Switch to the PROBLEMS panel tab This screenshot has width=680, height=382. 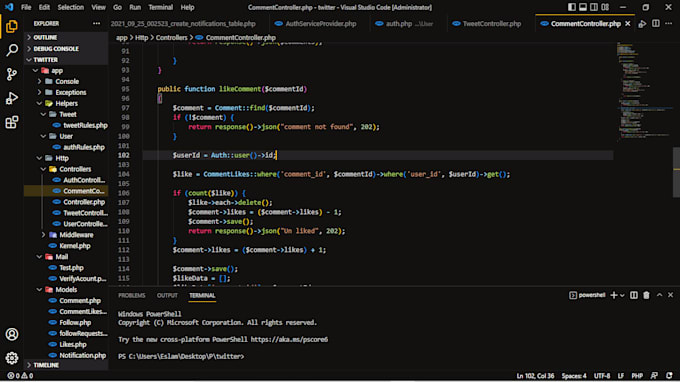pyautogui.click(x=131, y=295)
